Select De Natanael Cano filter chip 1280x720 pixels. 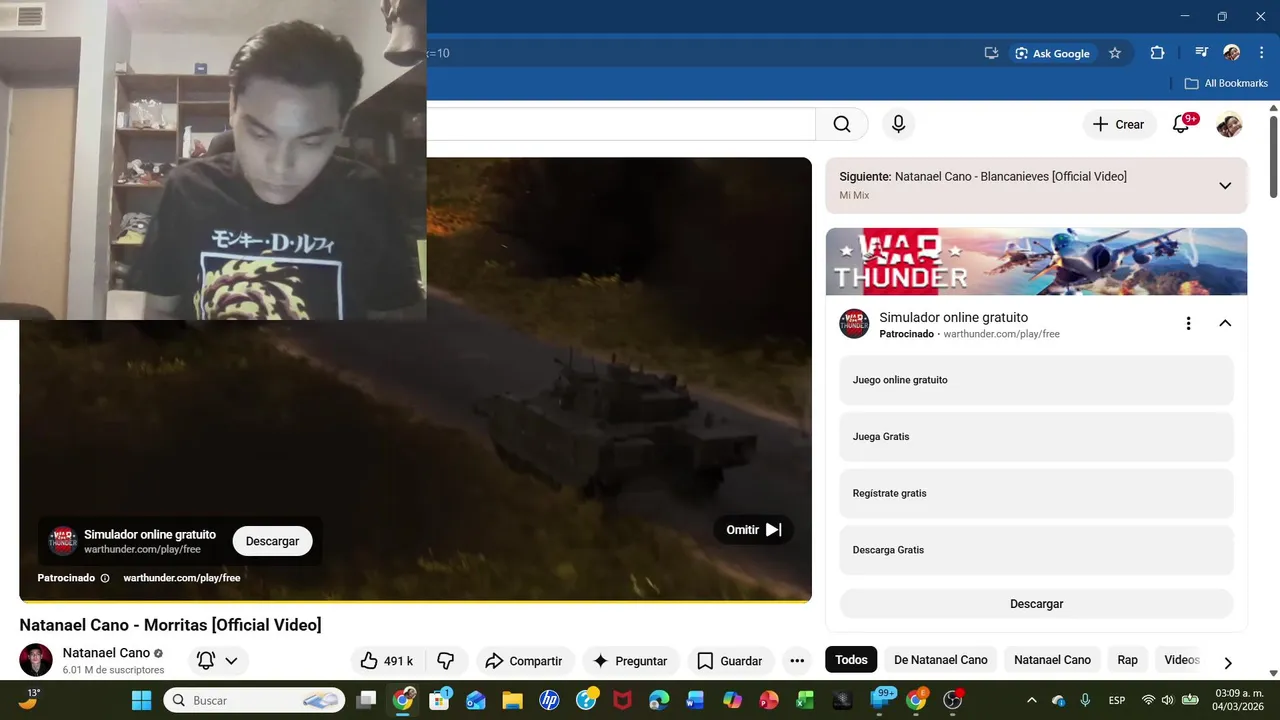click(x=941, y=660)
